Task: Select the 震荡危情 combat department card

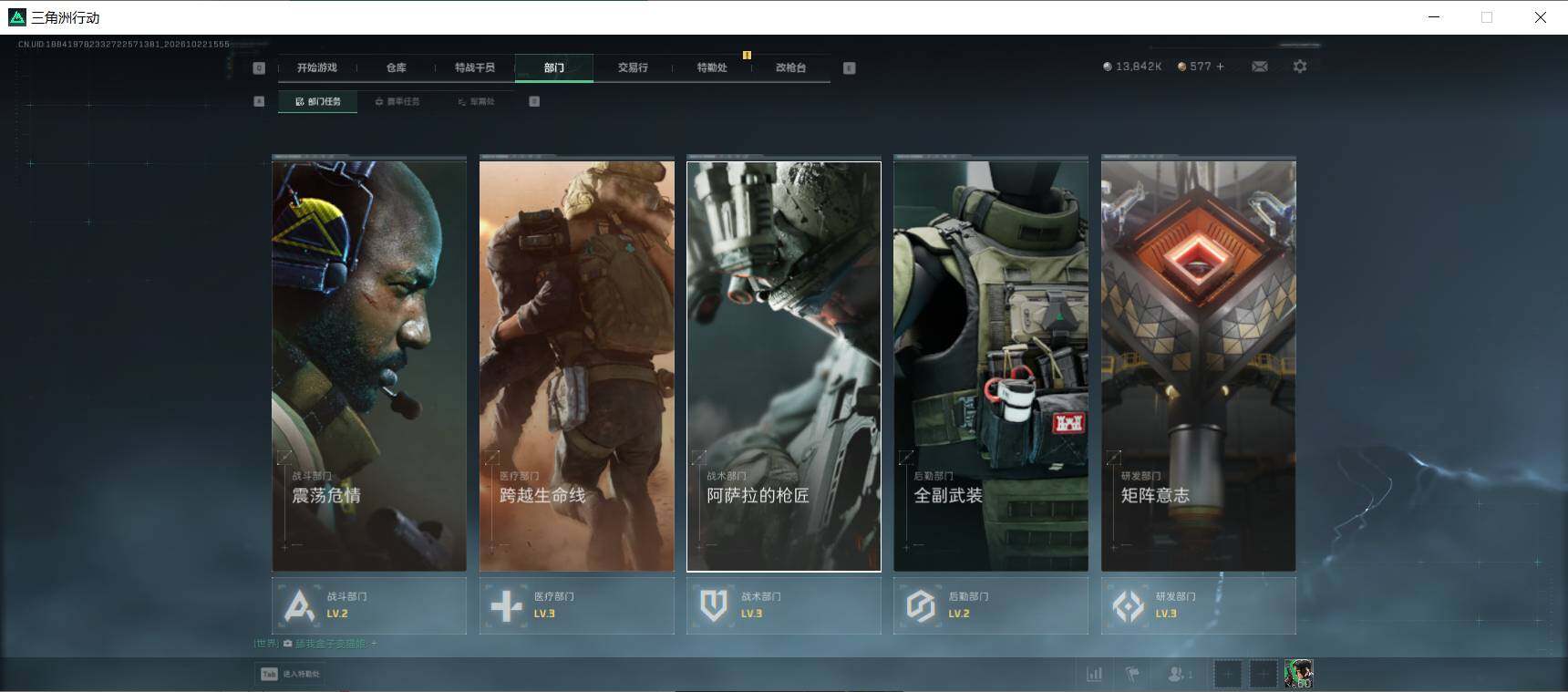Action: click(x=369, y=367)
